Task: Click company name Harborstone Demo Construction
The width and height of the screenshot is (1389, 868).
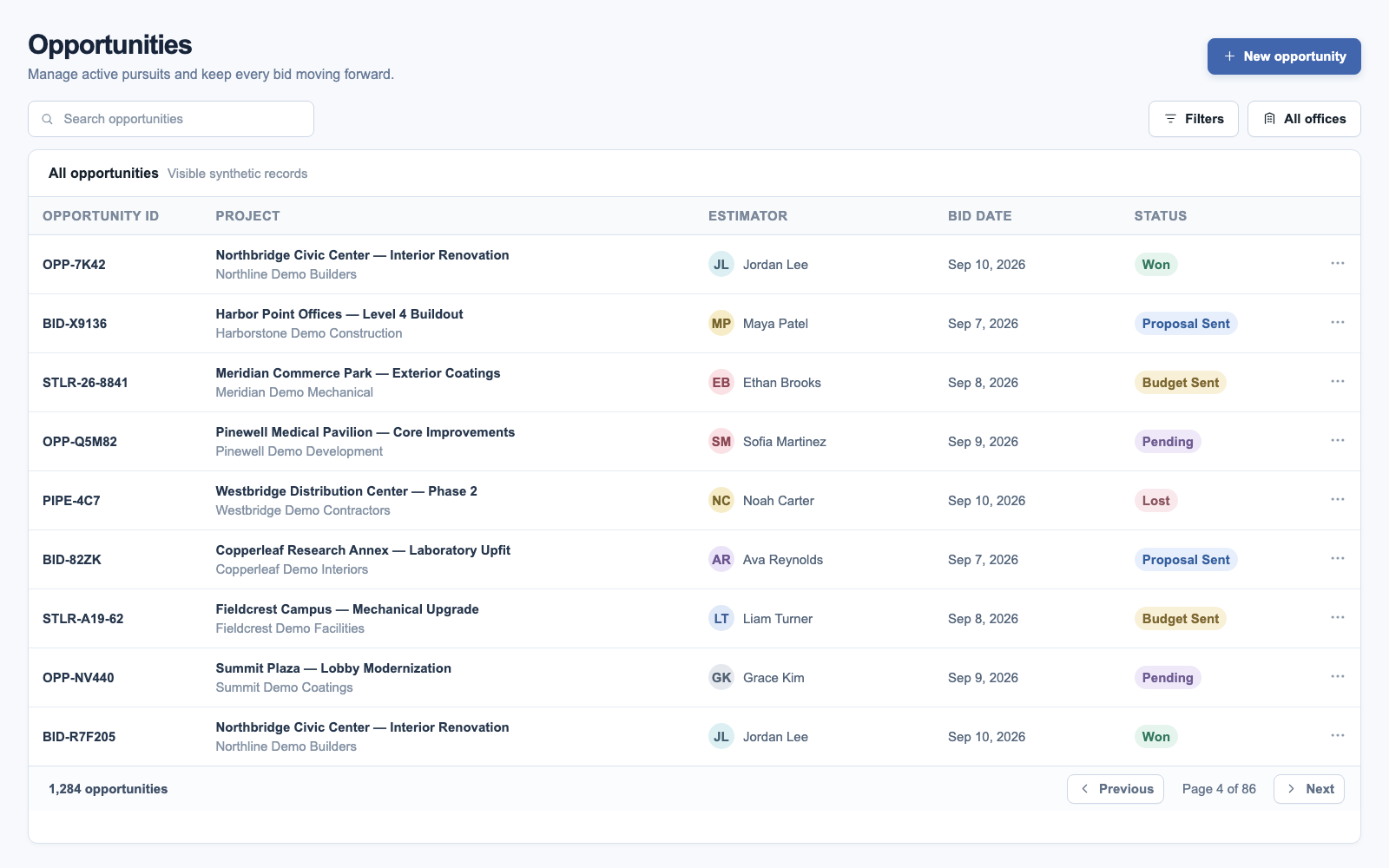Action: (309, 333)
